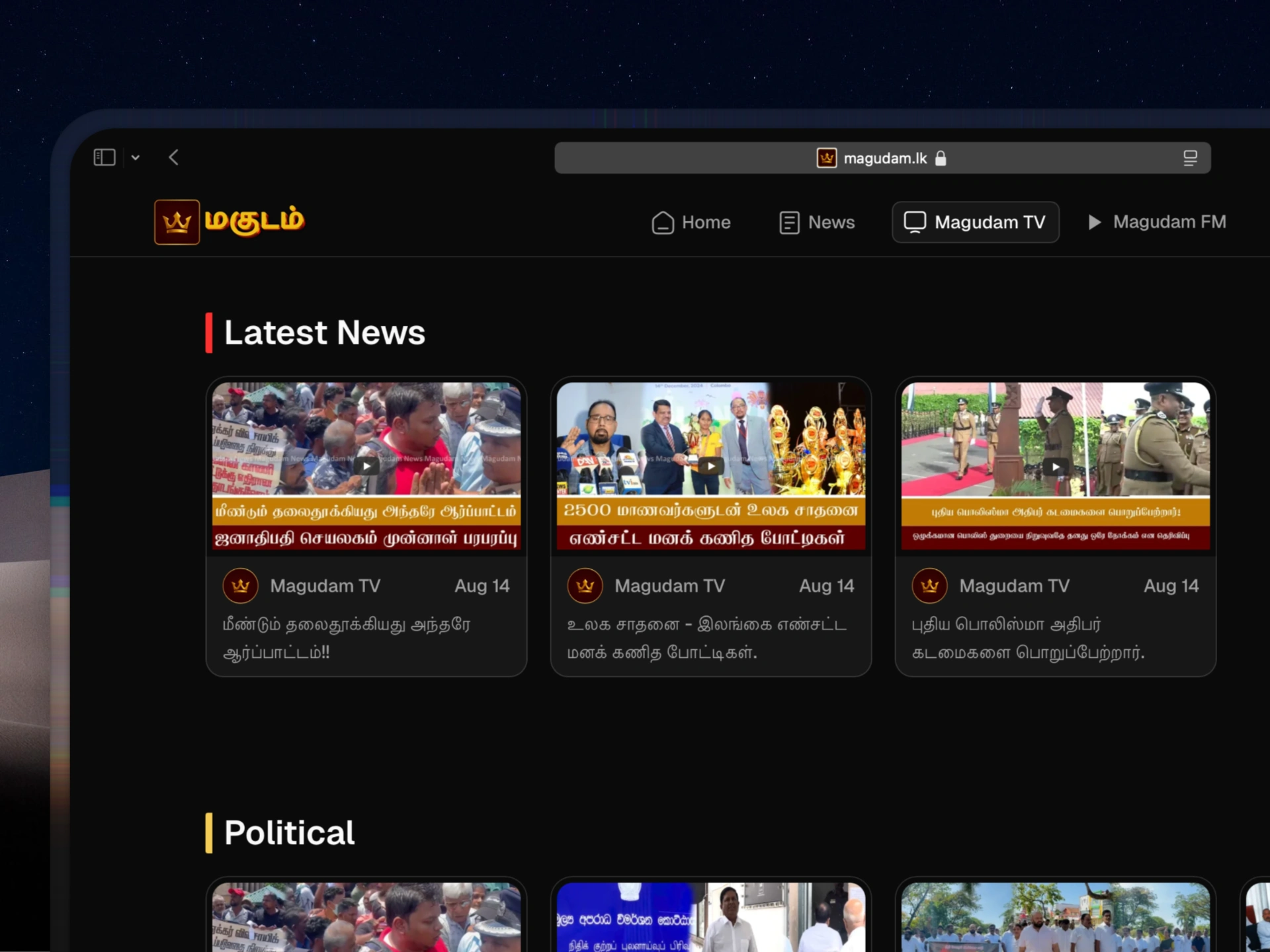Click Aug 14 date on police chief card

click(1171, 586)
